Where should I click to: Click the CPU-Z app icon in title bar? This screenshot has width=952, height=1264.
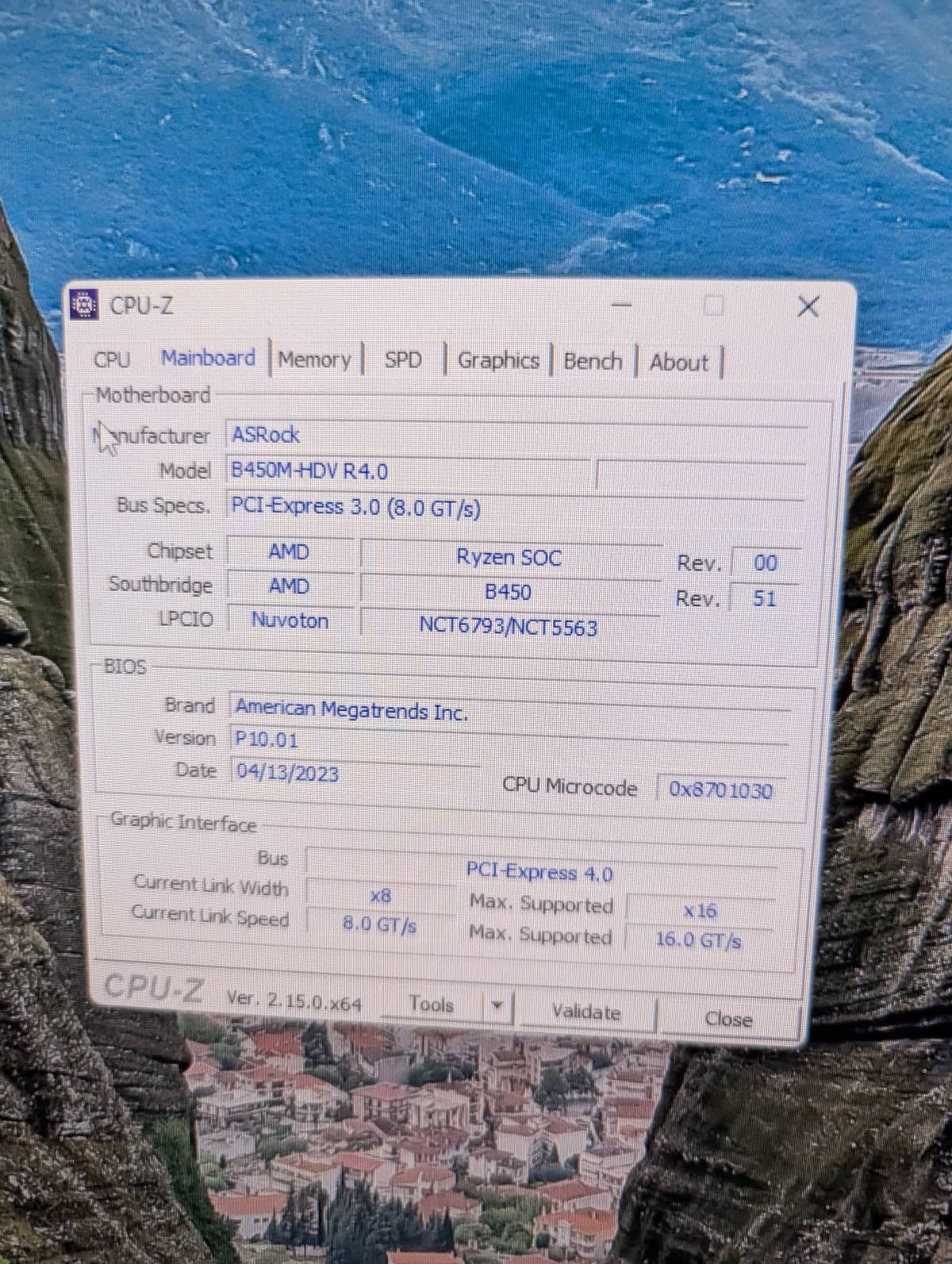coord(84,305)
